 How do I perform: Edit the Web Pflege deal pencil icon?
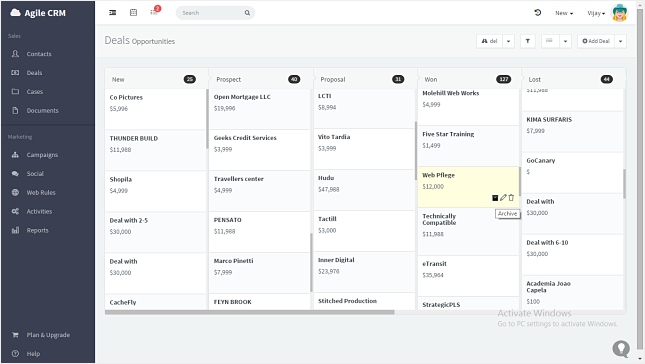coord(503,198)
